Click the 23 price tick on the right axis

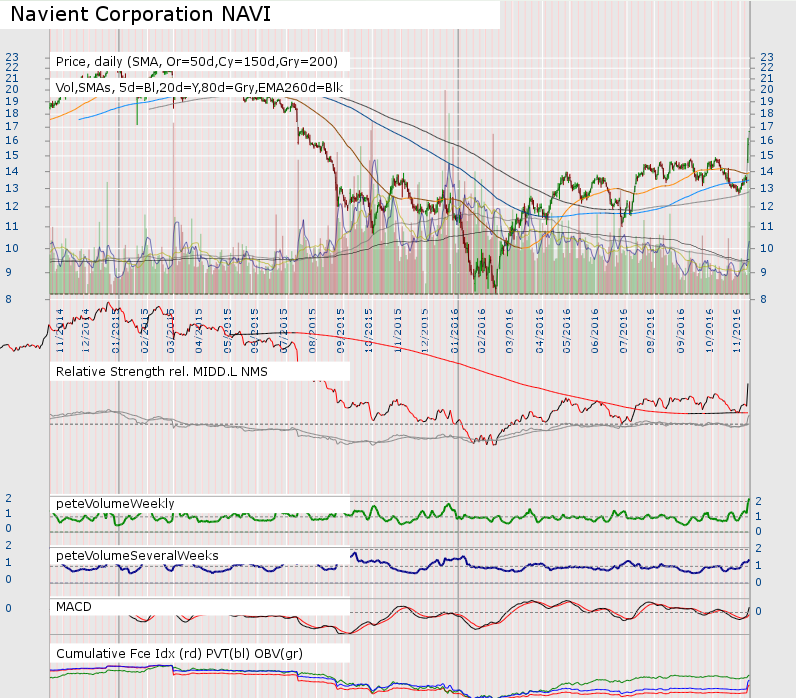point(767,57)
